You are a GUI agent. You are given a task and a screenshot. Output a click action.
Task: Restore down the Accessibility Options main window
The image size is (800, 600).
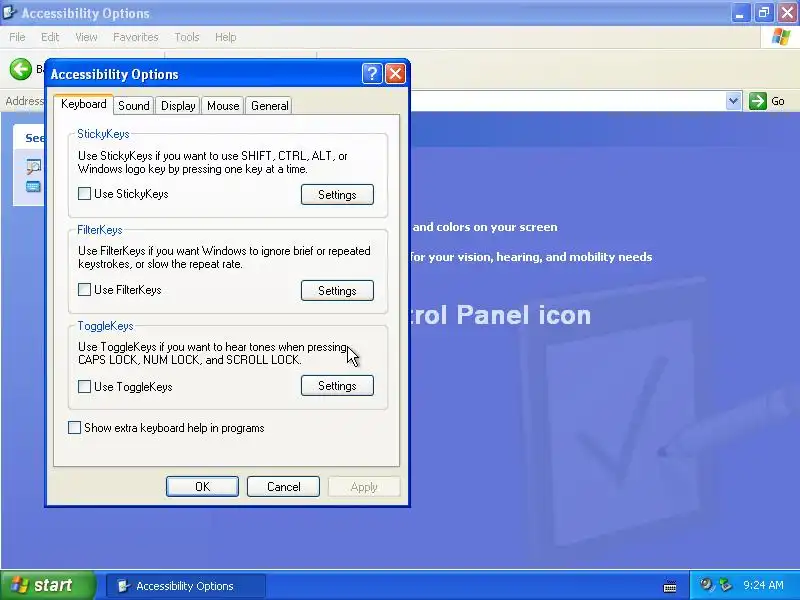point(764,13)
